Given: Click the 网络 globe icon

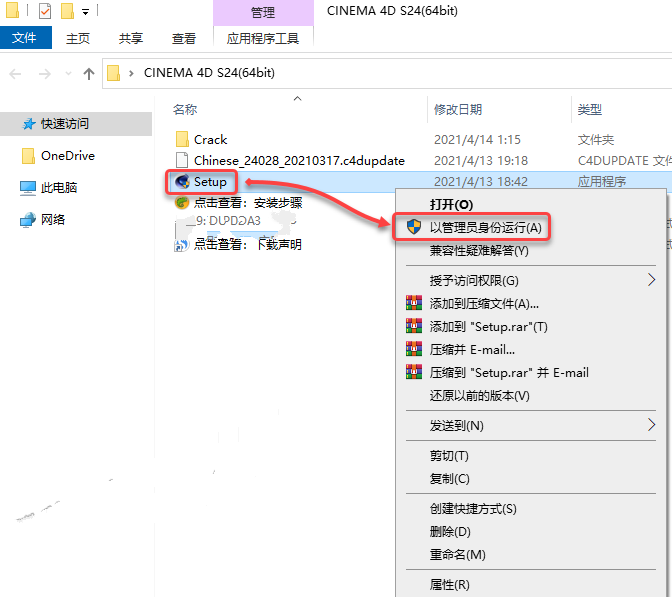Looking at the screenshot, I should pos(28,220).
